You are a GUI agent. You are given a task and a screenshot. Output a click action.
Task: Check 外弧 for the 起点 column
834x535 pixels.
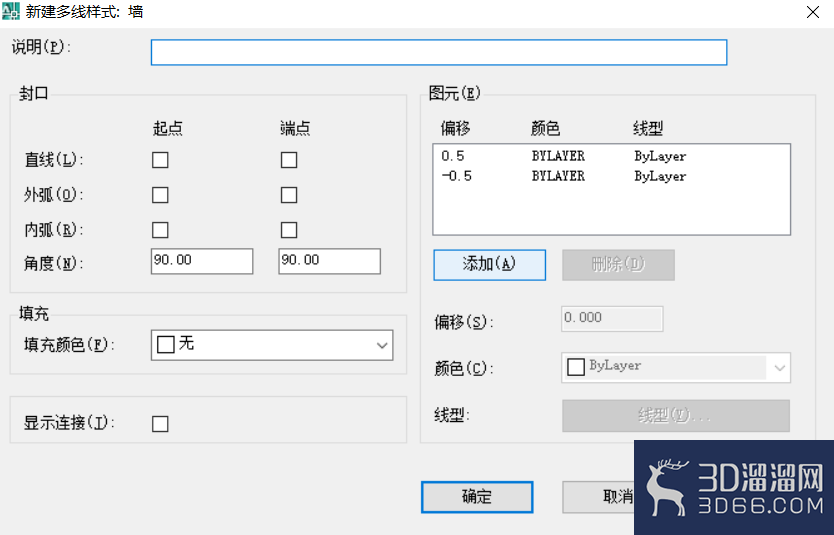click(x=160, y=195)
